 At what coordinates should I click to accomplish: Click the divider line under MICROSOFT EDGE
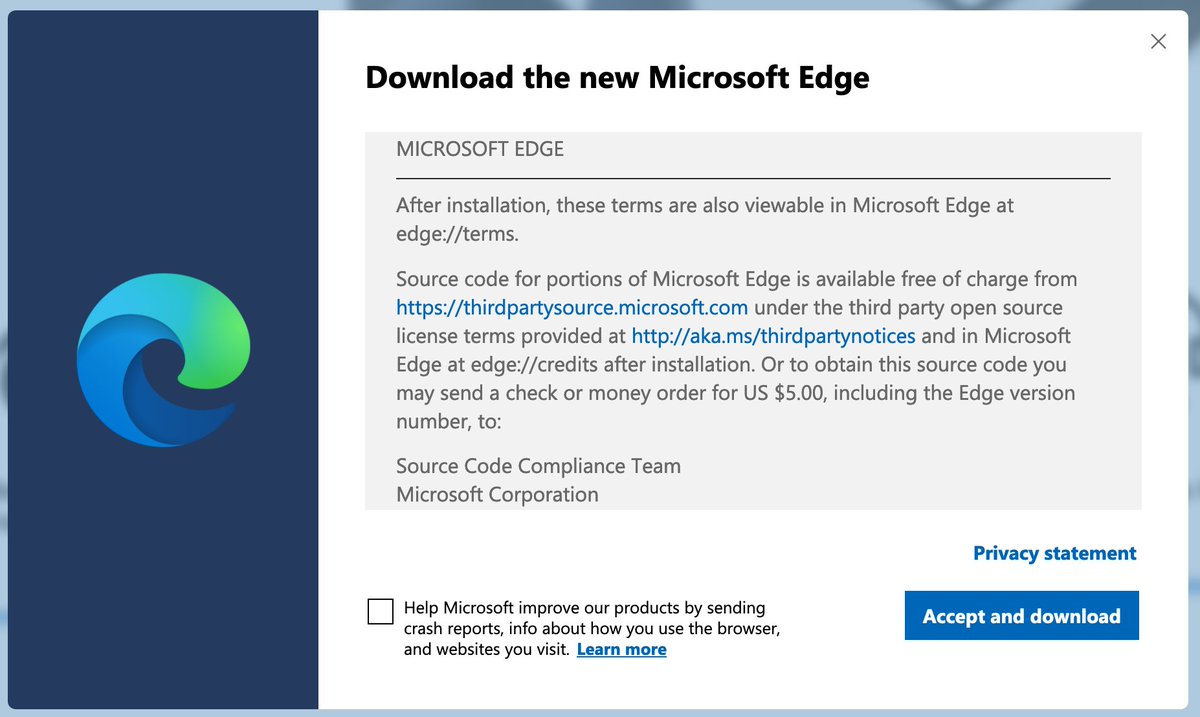coord(753,178)
